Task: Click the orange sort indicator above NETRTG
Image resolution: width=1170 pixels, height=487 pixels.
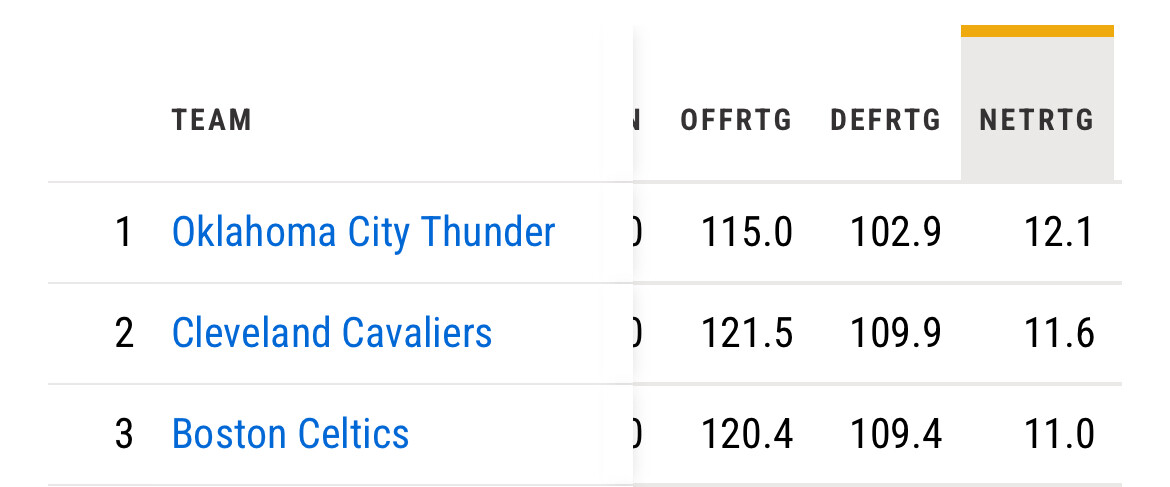Action: (1037, 31)
